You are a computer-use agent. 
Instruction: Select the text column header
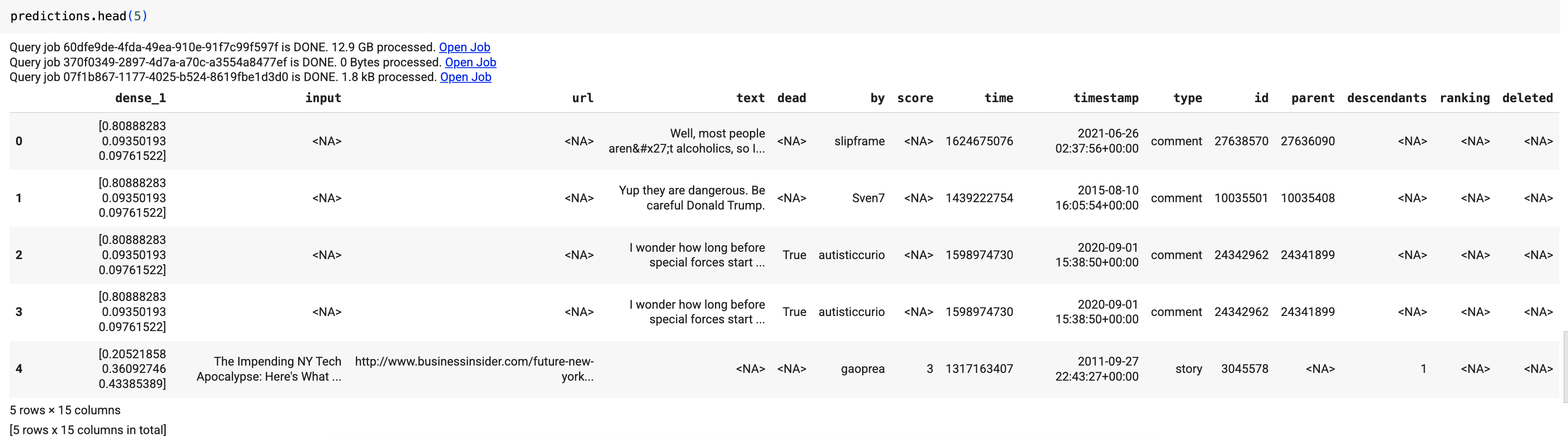(x=750, y=98)
